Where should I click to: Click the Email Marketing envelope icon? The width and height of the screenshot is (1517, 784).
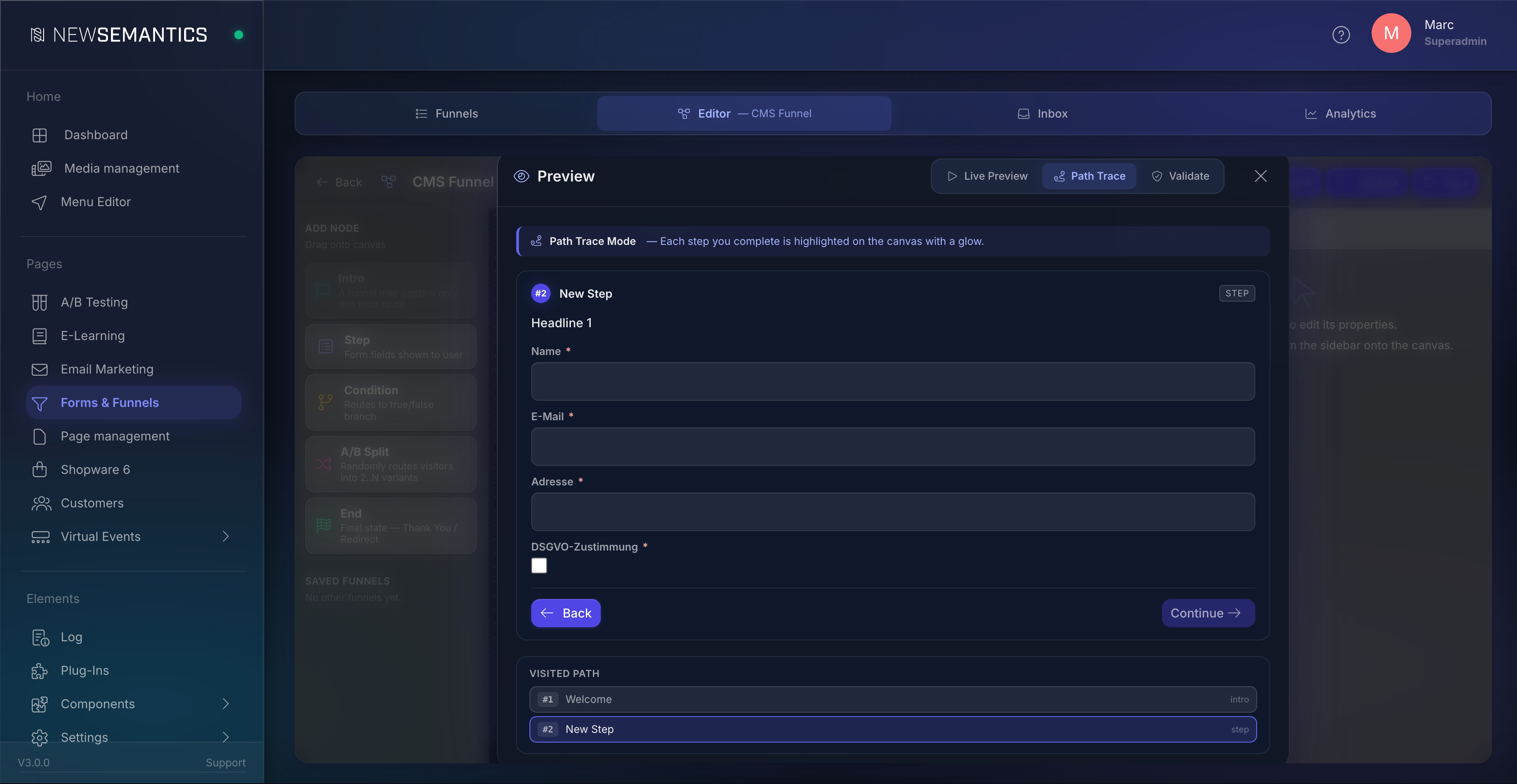click(40, 370)
